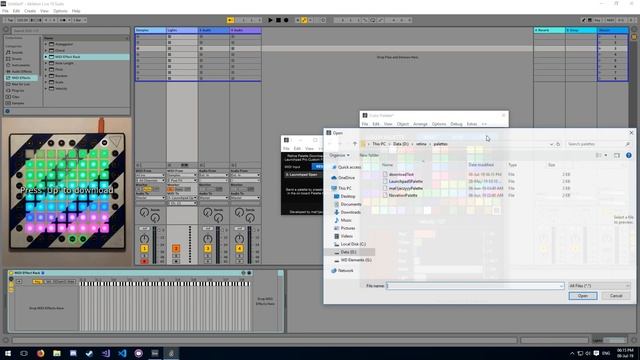Select OneDrive in Open dialog sidebar

343,178
